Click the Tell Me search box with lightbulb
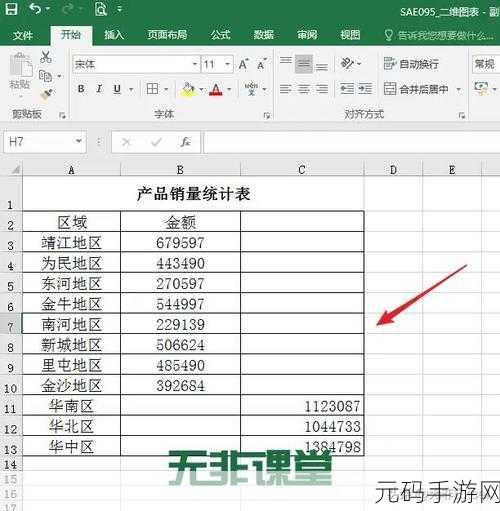Image resolution: width=500 pixels, height=511 pixels. pos(439,35)
